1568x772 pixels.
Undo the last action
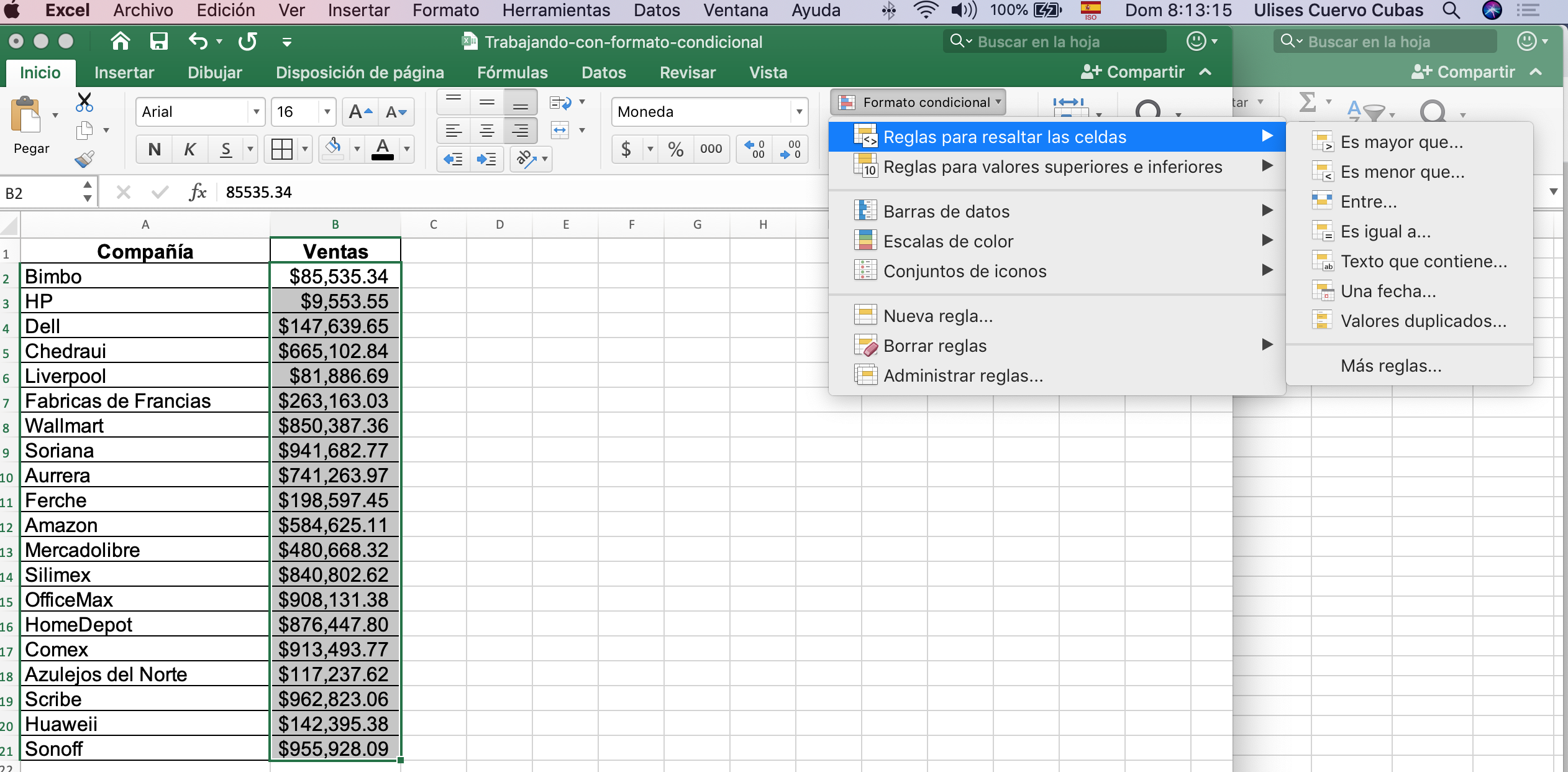point(198,42)
